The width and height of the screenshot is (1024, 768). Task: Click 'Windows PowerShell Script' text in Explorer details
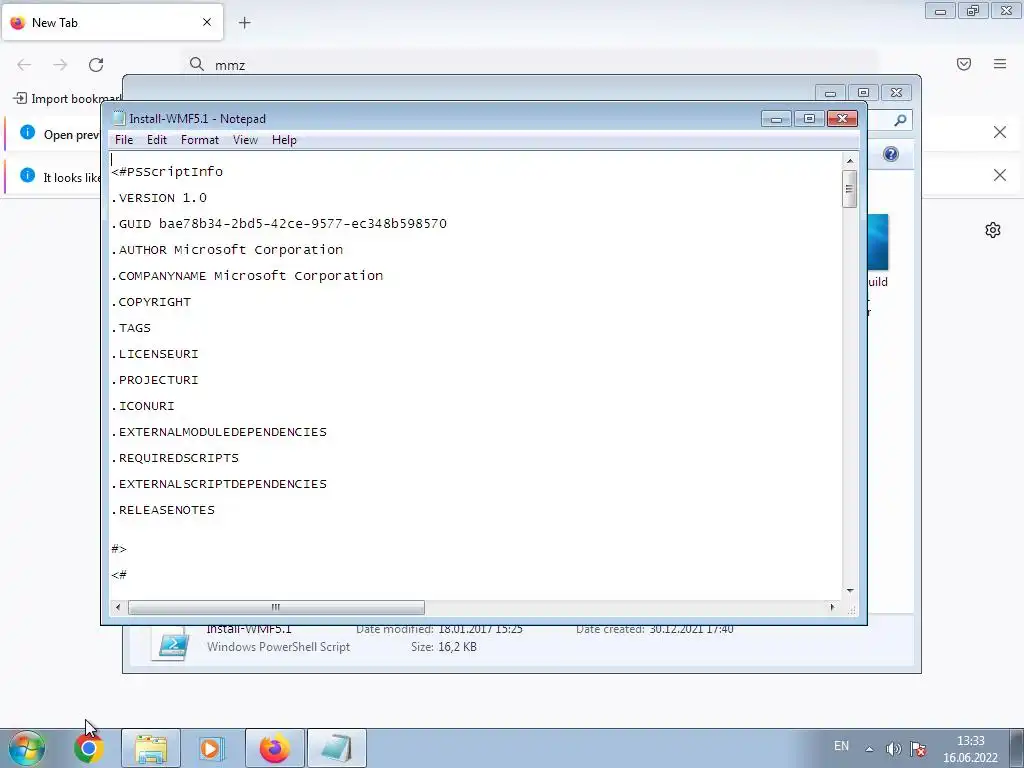tap(278, 647)
